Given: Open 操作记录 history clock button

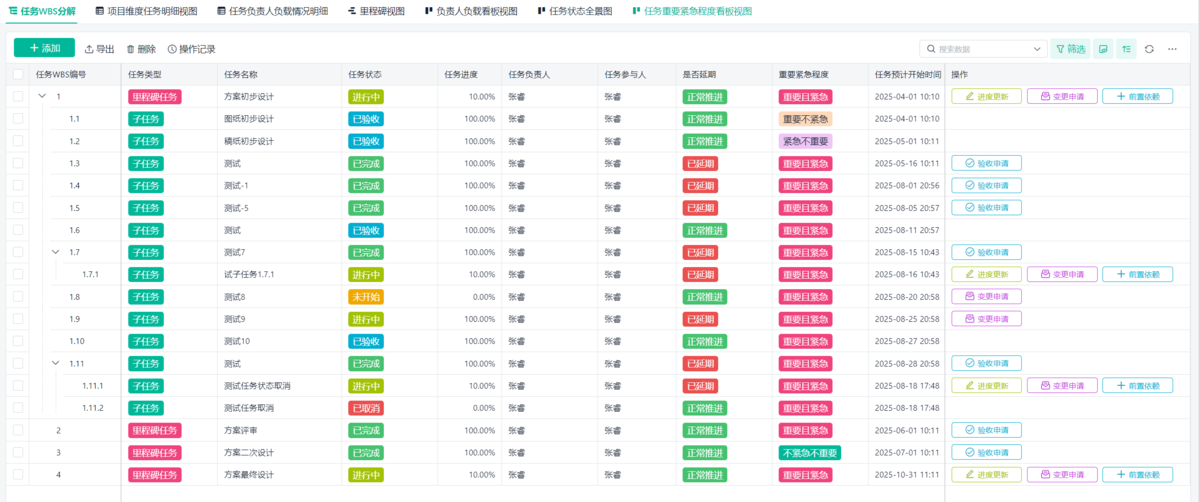Looking at the screenshot, I should [x=191, y=48].
